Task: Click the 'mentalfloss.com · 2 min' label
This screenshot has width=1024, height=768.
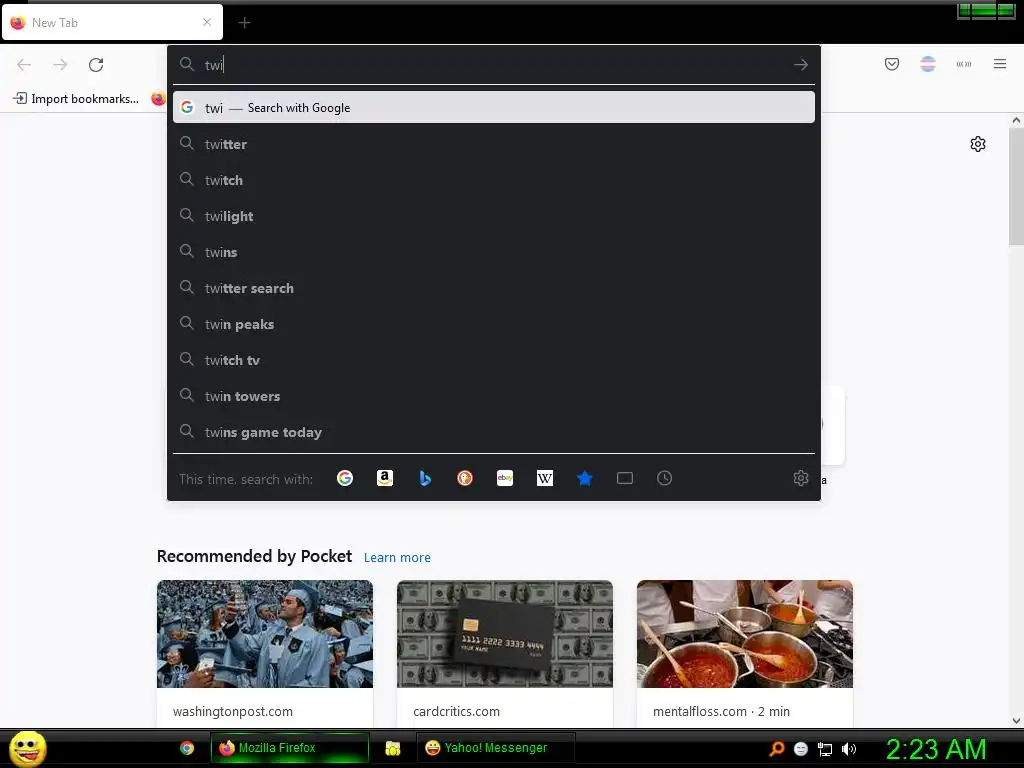Action: tap(721, 711)
